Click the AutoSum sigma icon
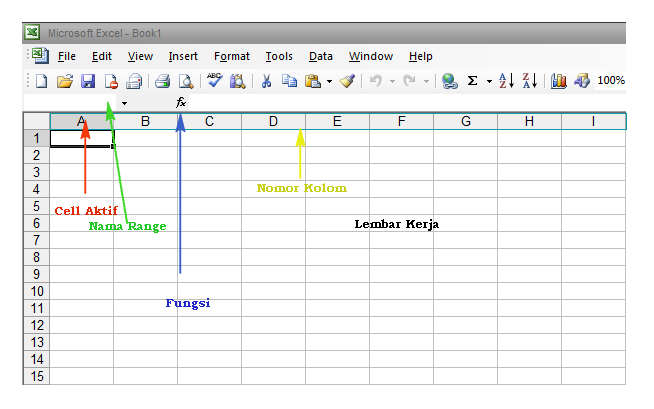This screenshot has width=654, height=409. (x=472, y=80)
